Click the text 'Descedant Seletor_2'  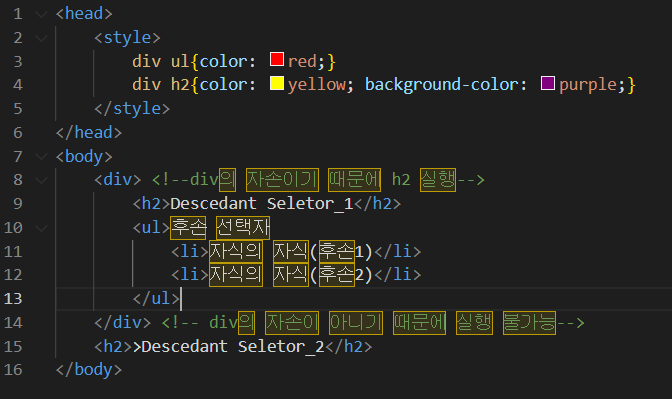pyautogui.click(x=233, y=346)
